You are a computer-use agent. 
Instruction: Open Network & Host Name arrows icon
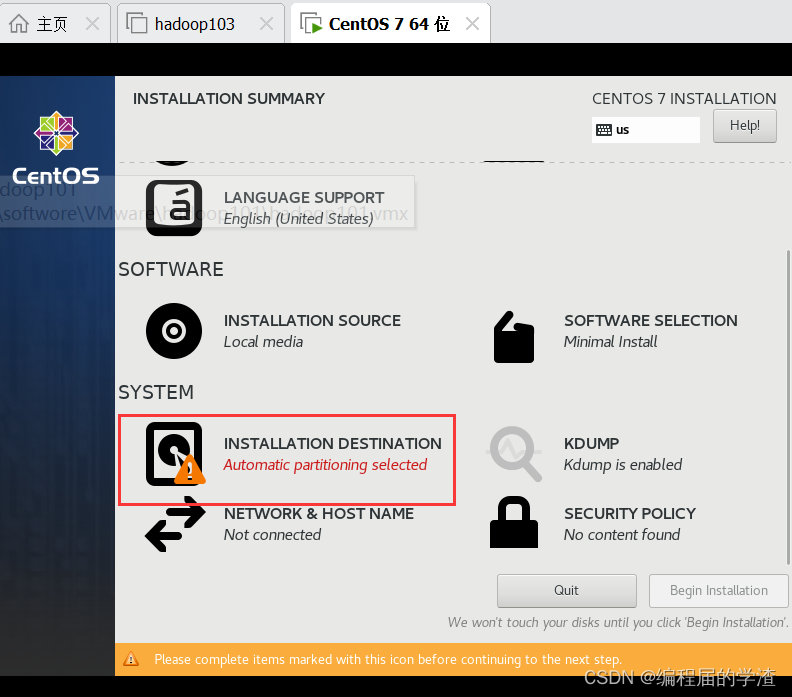click(175, 524)
